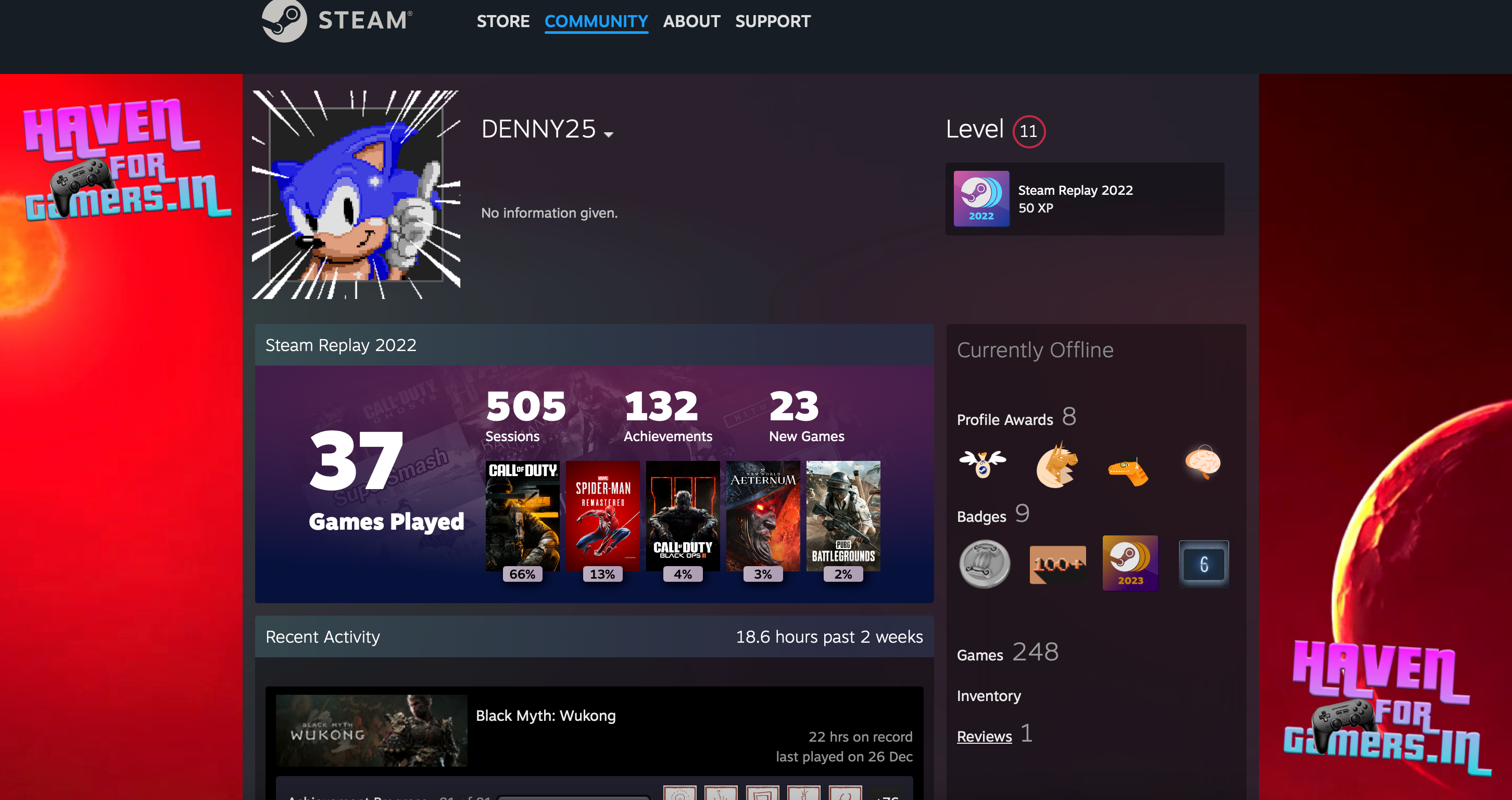Image resolution: width=1512 pixels, height=800 pixels.
Task: Click the No information given summary text
Action: [x=549, y=213]
